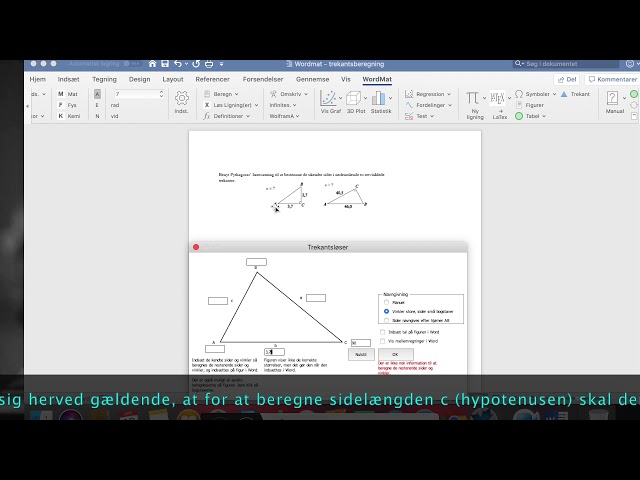The image size is (640, 480).
Task: Select Sider navngives efter hjørner AB option
Action: (x=386, y=320)
